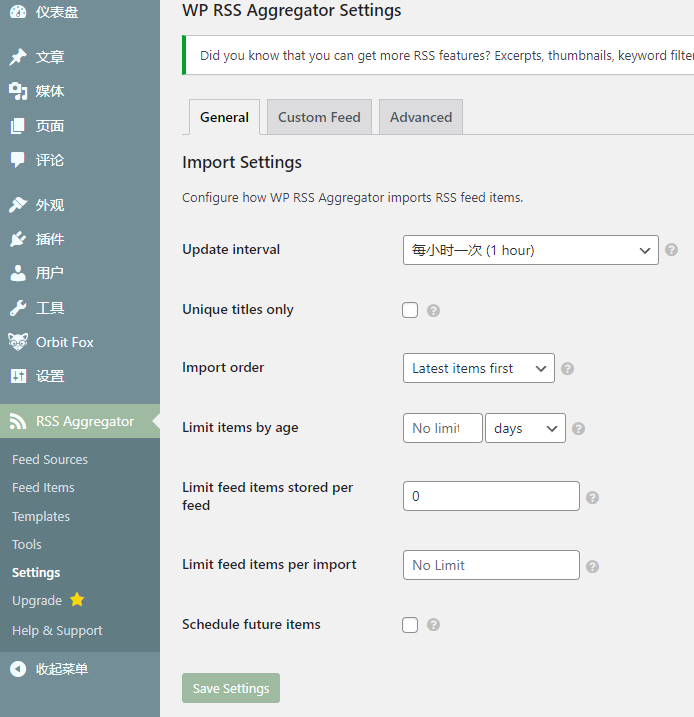Viewport: 694px width, 717px height.
Task: Click the RSS feed icon in sidebar
Action: point(18,421)
